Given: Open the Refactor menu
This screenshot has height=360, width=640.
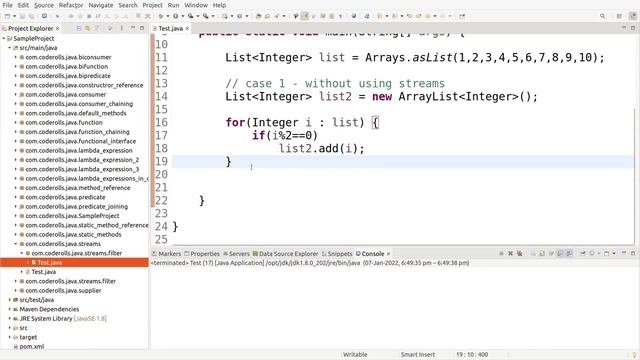Looking at the screenshot, I should 71,5.
